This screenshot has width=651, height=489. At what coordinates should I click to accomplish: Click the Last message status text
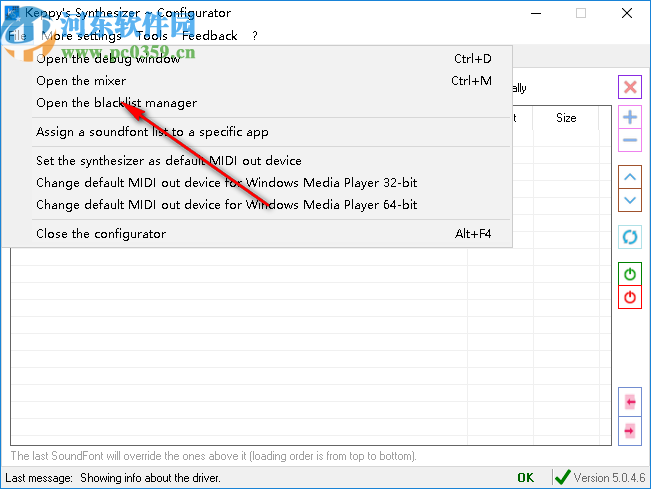113,478
